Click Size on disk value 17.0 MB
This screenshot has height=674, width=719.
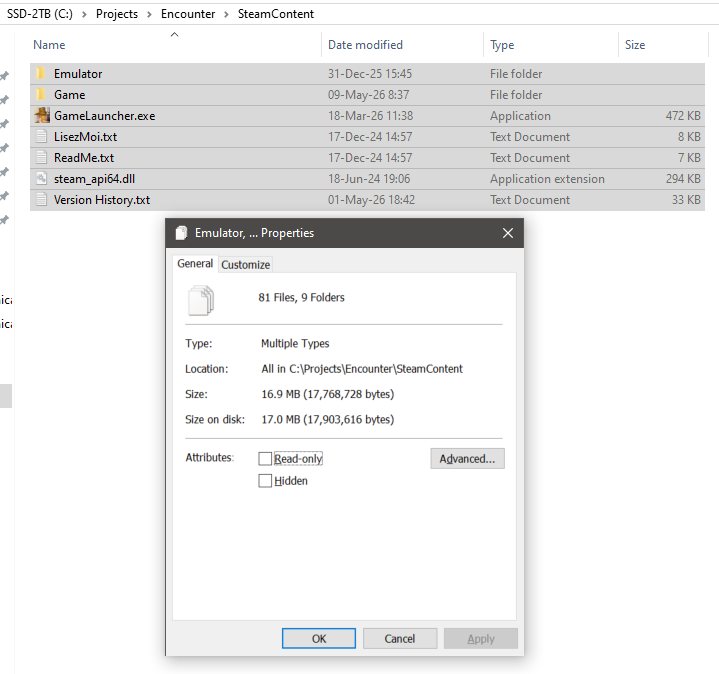point(327,420)
